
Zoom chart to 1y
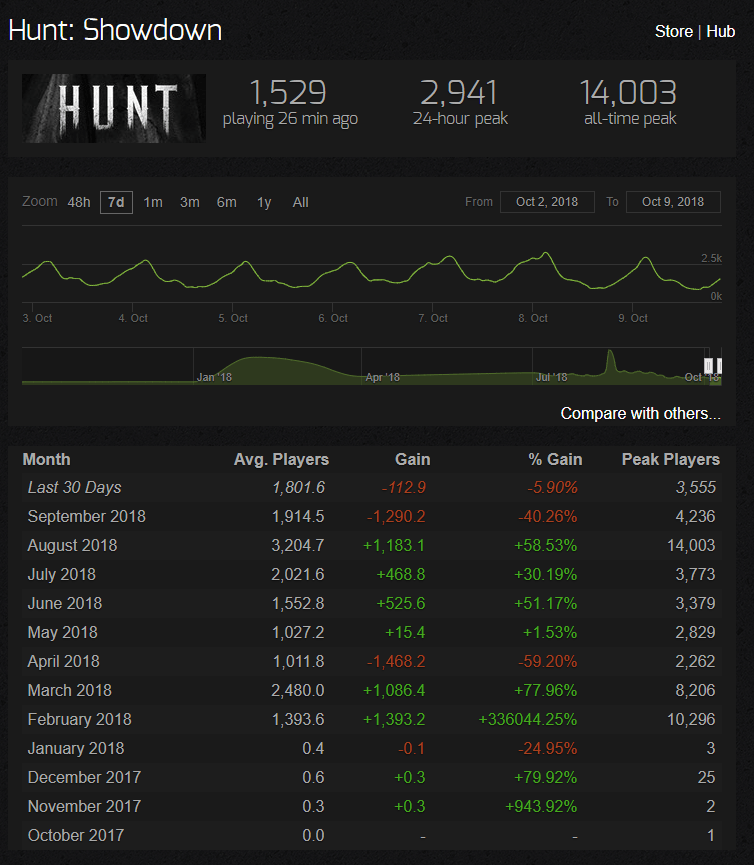[x=264, y=202]
